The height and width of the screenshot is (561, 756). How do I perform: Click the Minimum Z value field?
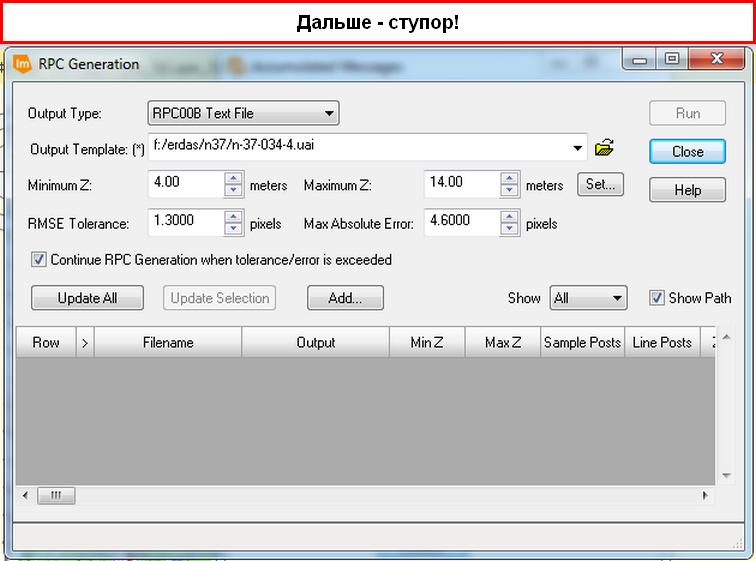pos(186,184)
